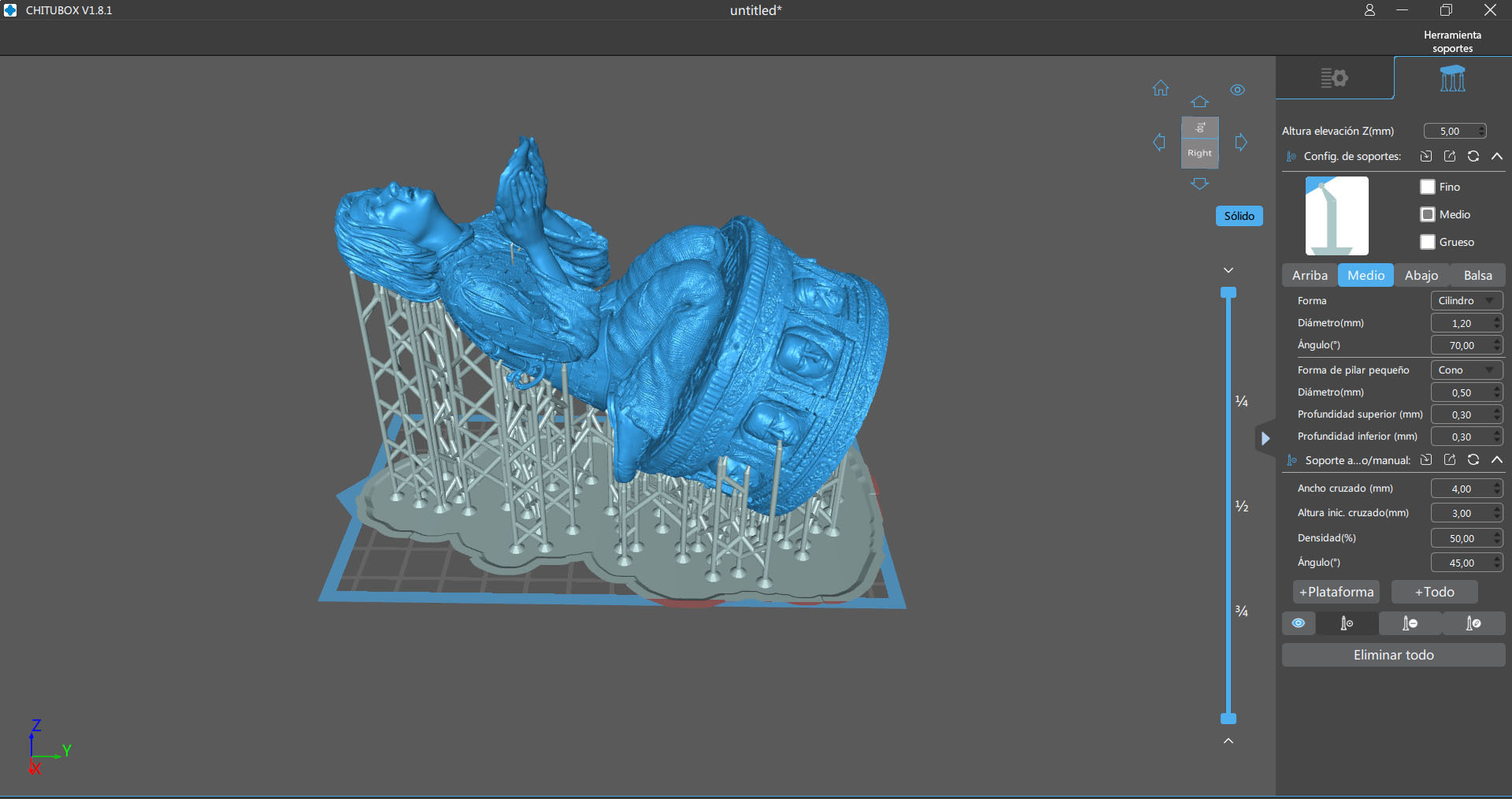Import support config file icon
This screenshot has width=1512, height=799.
(x=1426, y=156)
